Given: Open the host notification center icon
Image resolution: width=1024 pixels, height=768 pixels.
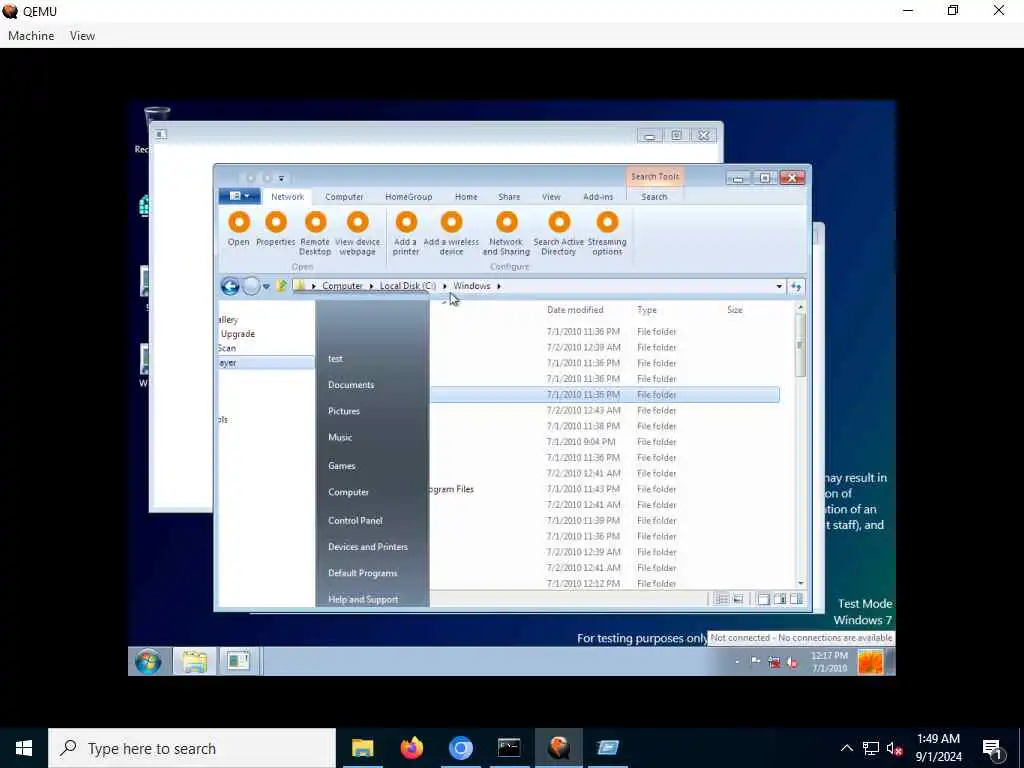Looking at the screenshot, I should click(x=993, y=748).
